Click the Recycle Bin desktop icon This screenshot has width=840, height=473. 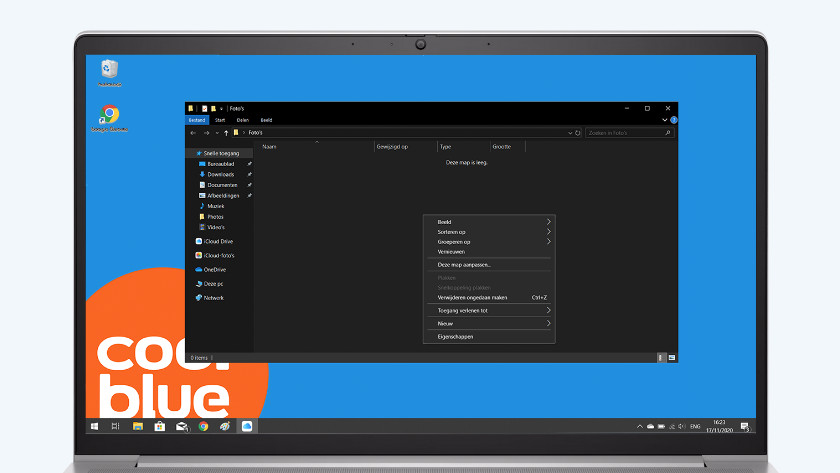pos(109,73)
